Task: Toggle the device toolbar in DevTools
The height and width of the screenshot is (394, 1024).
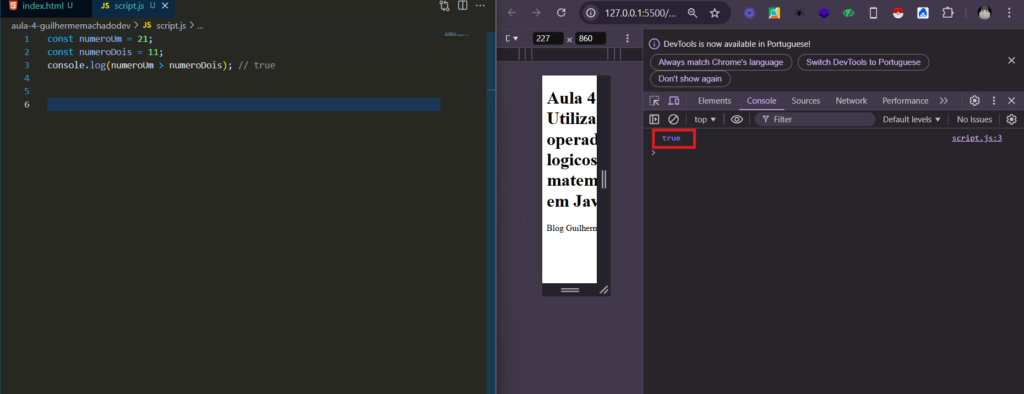Action: tap(673, 101)
